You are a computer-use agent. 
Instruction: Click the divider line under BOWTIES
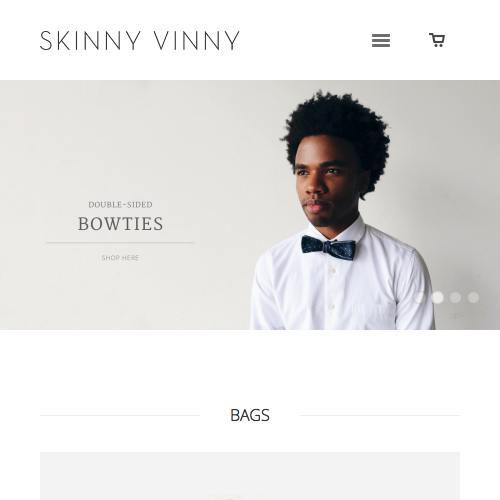pos(120,243)
